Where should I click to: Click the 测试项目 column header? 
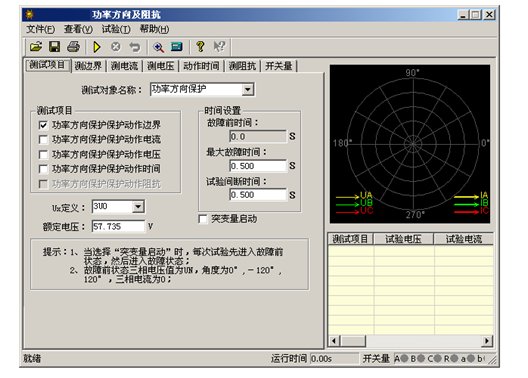[351, 239]
